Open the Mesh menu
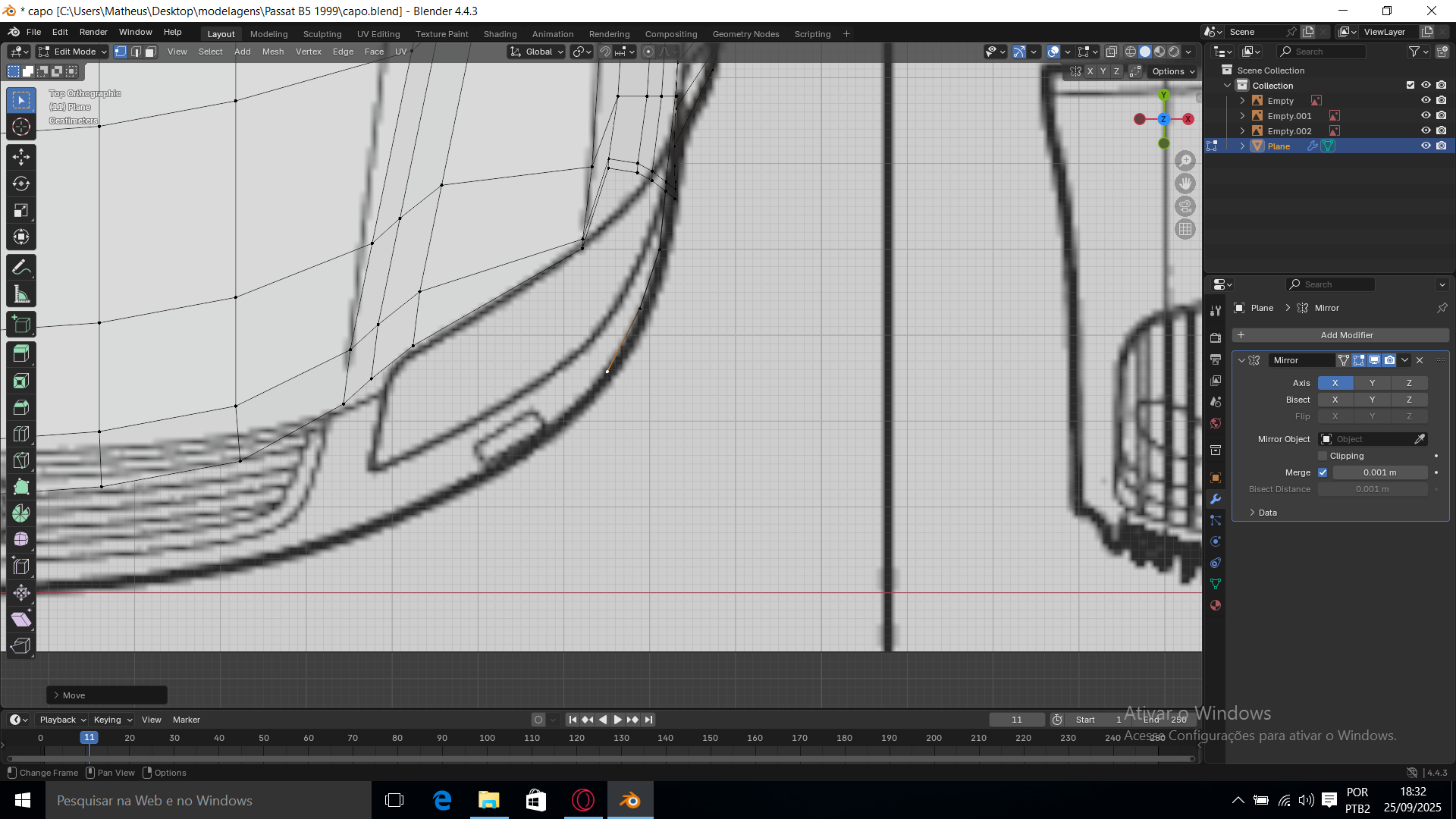Image resolution: width=1456 pixels, height=819 pixels. click(272, 52)
